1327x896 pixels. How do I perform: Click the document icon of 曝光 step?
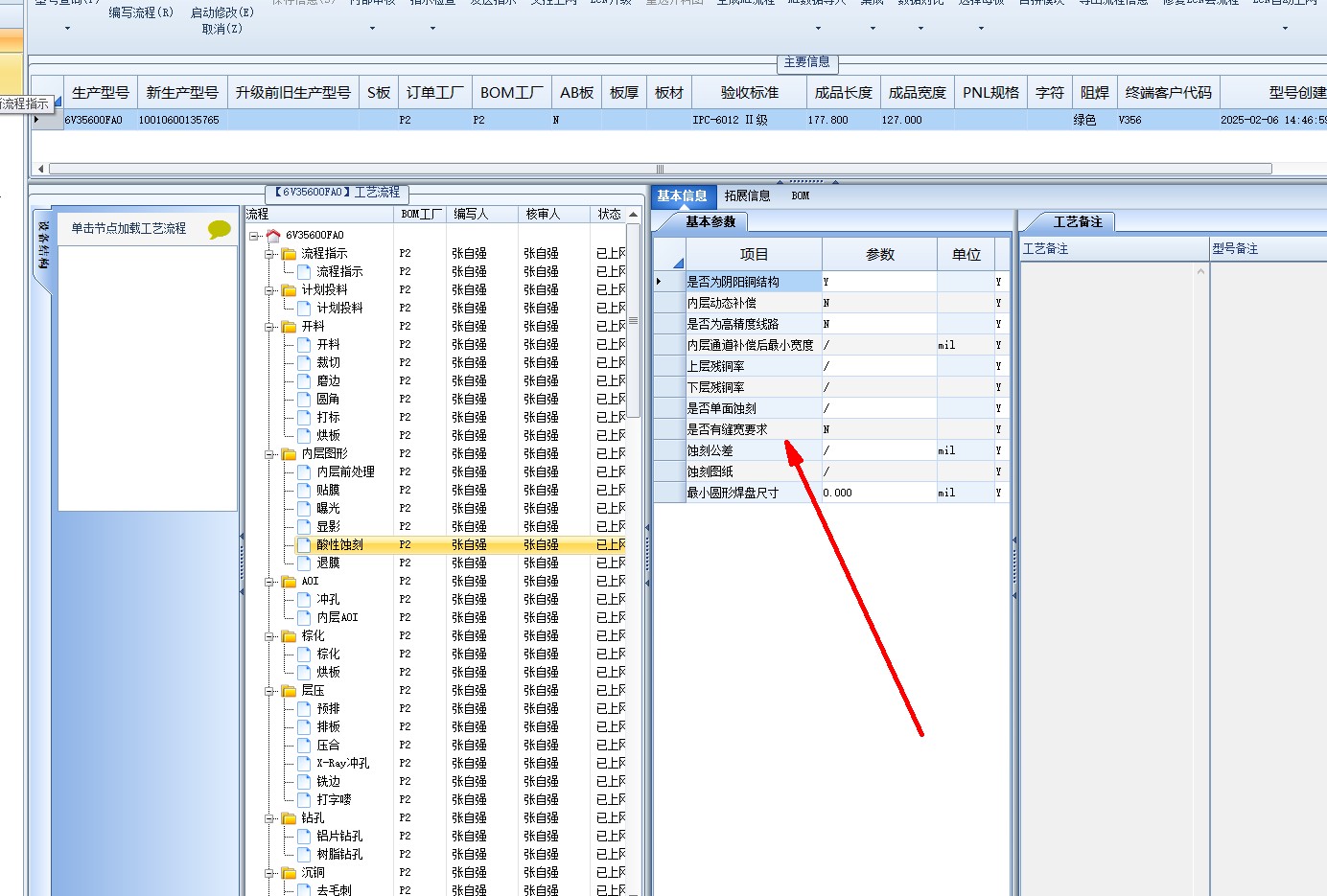(304, 509)
